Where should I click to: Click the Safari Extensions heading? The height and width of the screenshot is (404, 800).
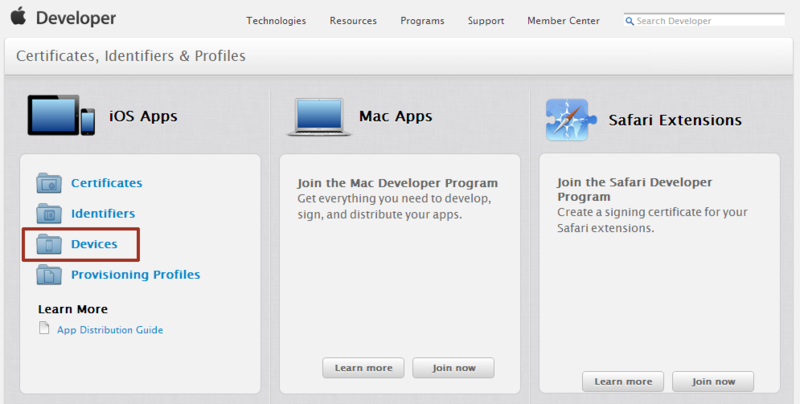[x=675, y=120]
